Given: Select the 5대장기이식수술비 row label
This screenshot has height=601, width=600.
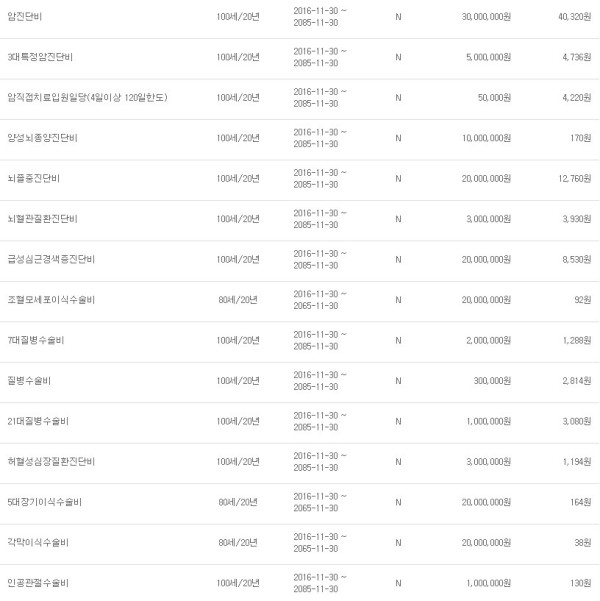Looking at the screenshot, I should tap(44, 502).
